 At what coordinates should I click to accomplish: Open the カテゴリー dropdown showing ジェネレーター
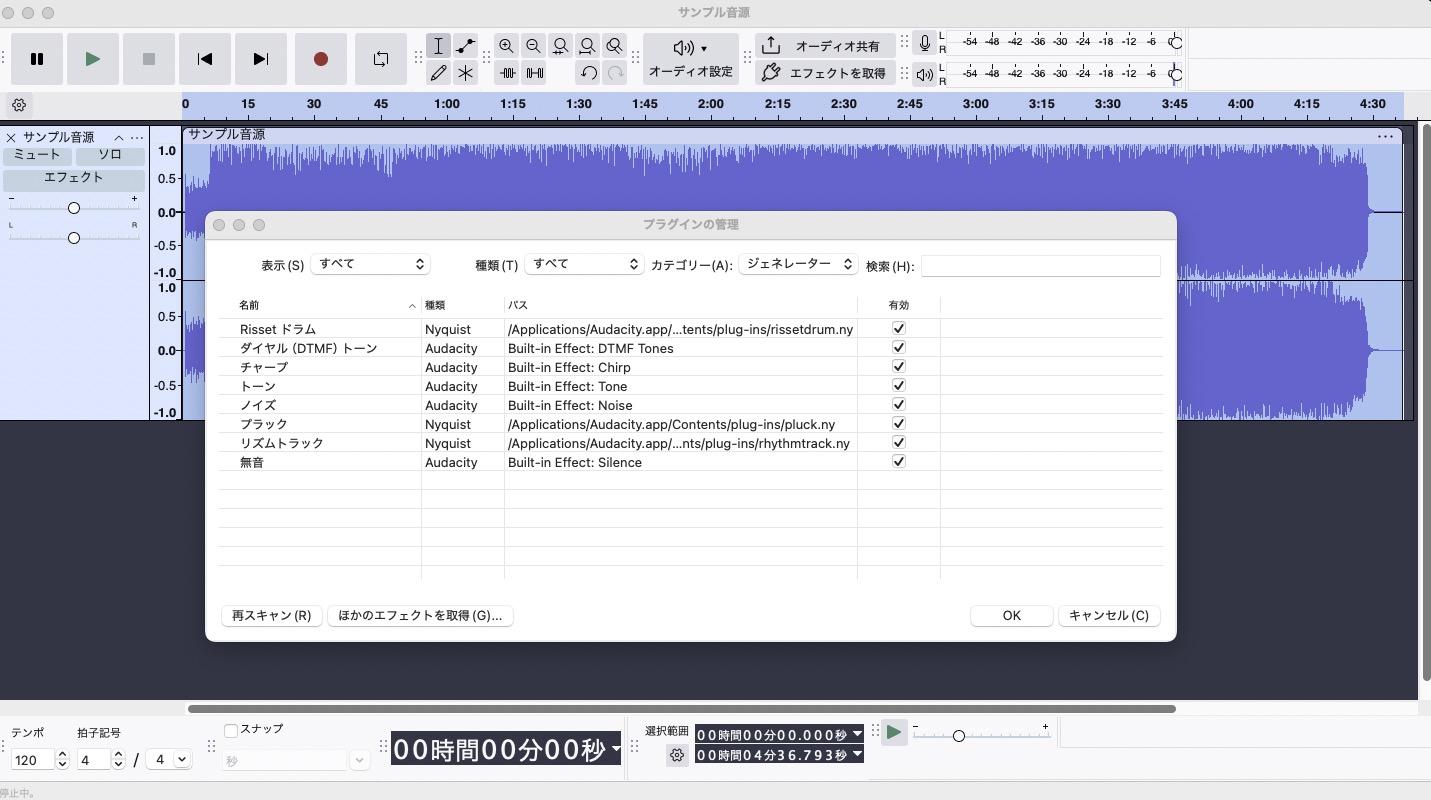tap(798, 264)
